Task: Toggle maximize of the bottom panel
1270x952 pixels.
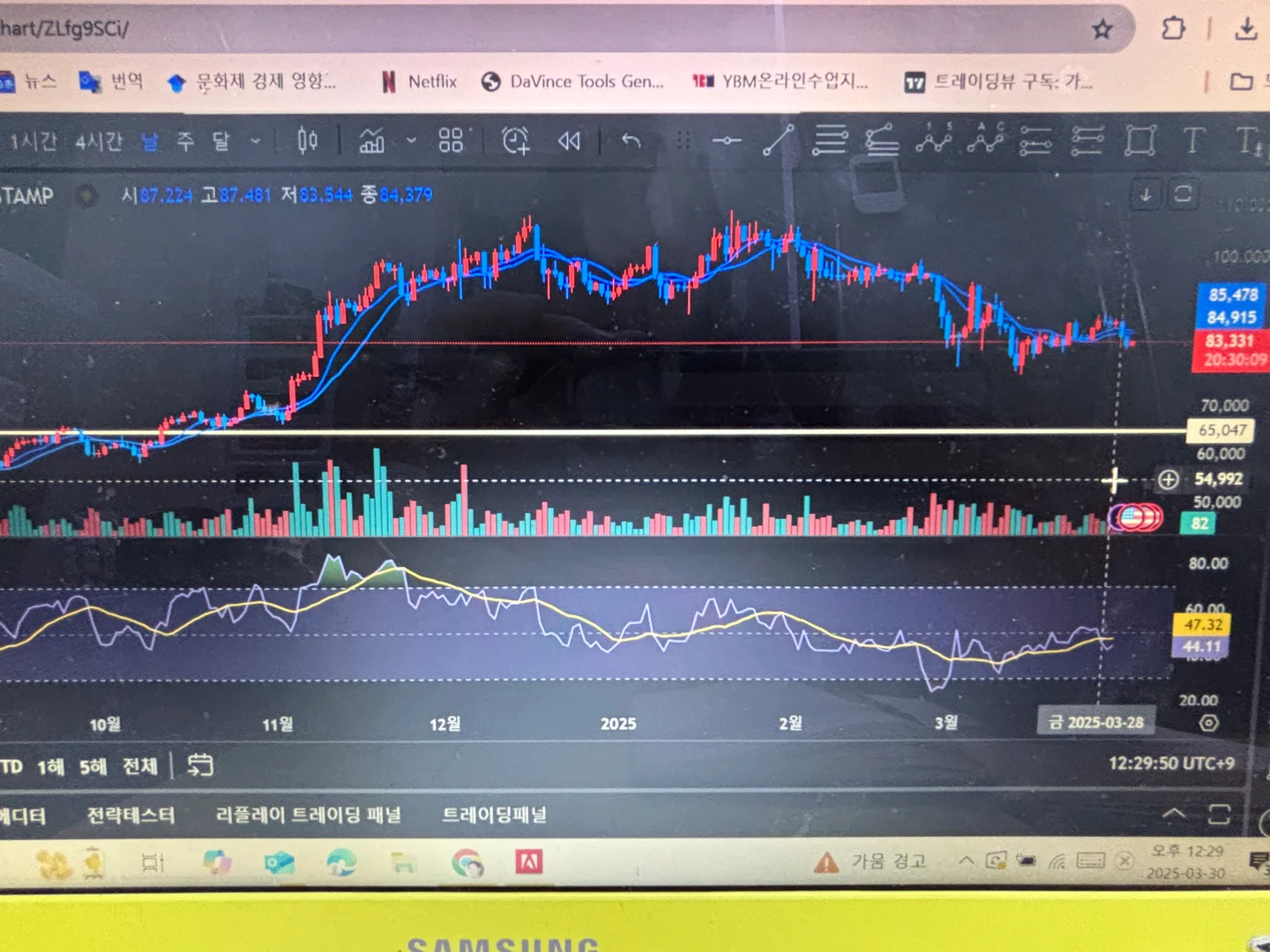Action: tap(1219, 814)
